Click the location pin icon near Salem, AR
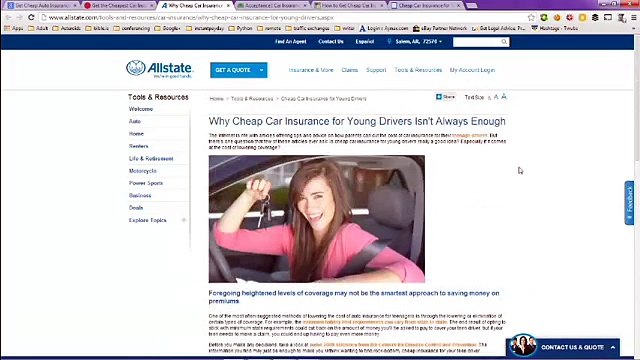The height and width of the screenshot is (360, 640). pyautogui.click(x=389, y=41)
